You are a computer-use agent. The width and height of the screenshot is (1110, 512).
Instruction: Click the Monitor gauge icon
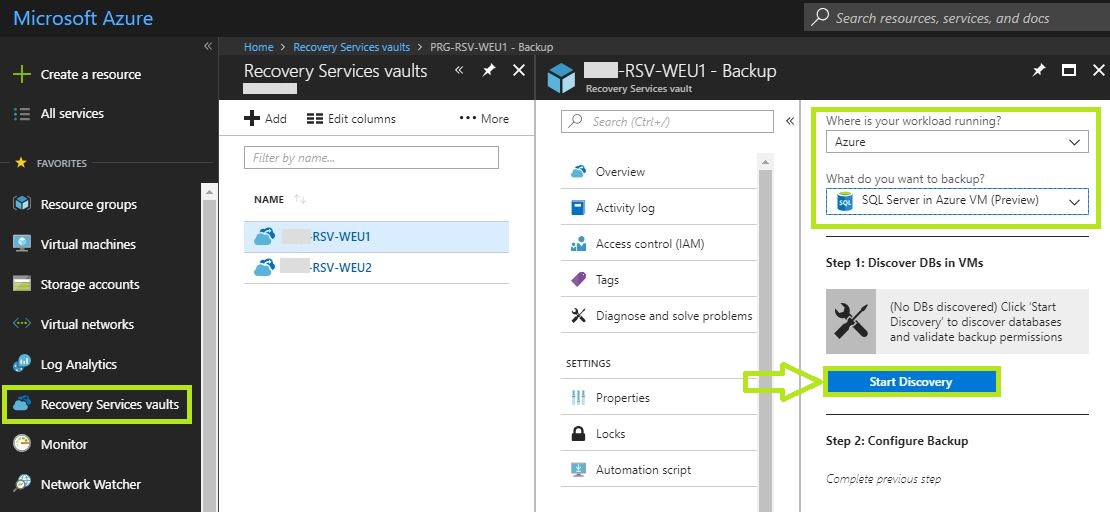coord(23,444)
